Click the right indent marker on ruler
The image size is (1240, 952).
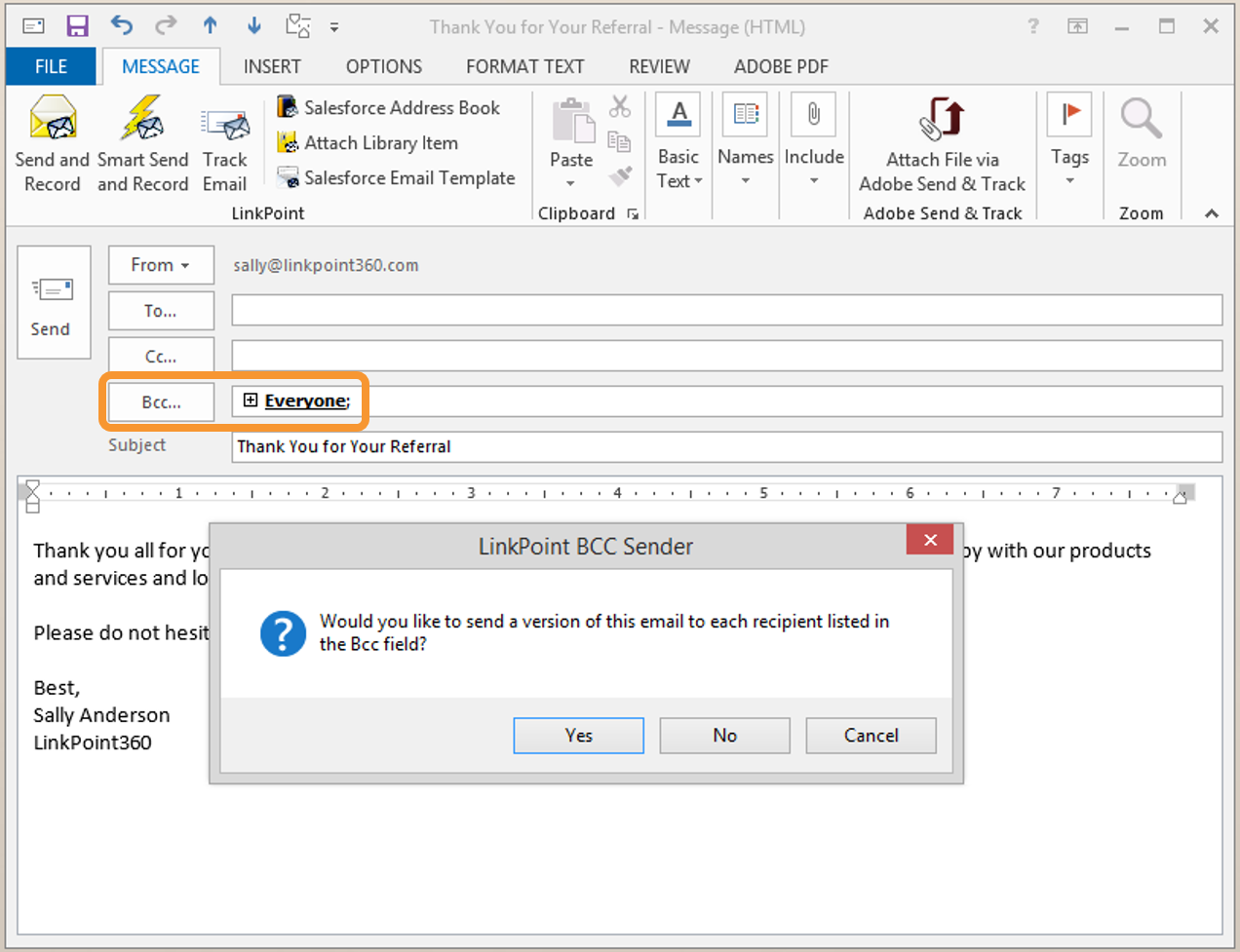(x=1180, y=497)
